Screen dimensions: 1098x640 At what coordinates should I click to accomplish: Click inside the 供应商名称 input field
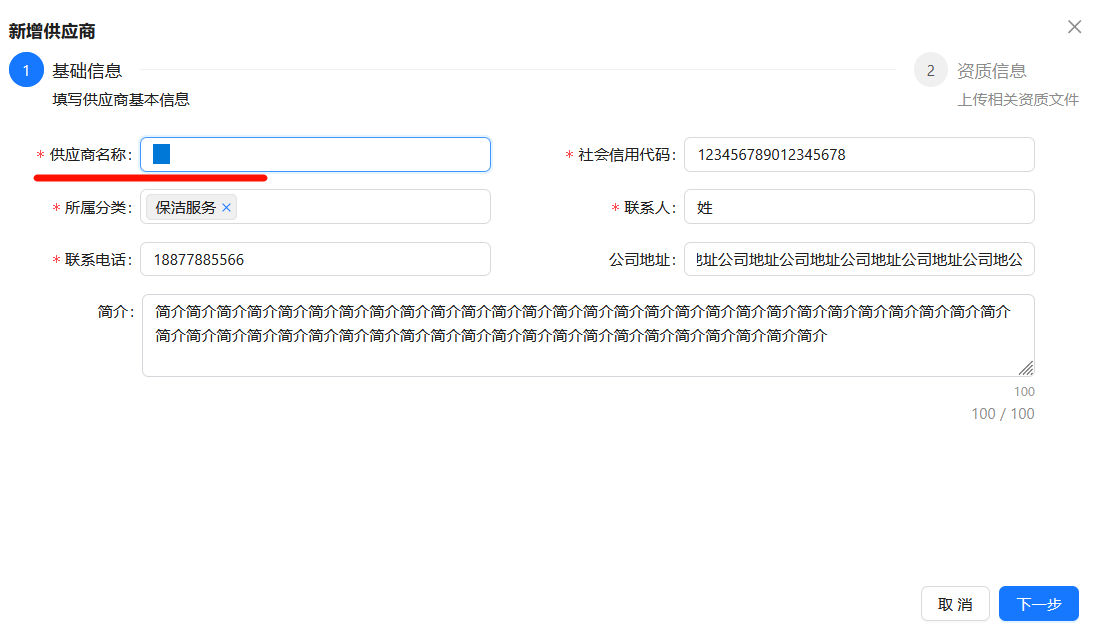[316, 154]
